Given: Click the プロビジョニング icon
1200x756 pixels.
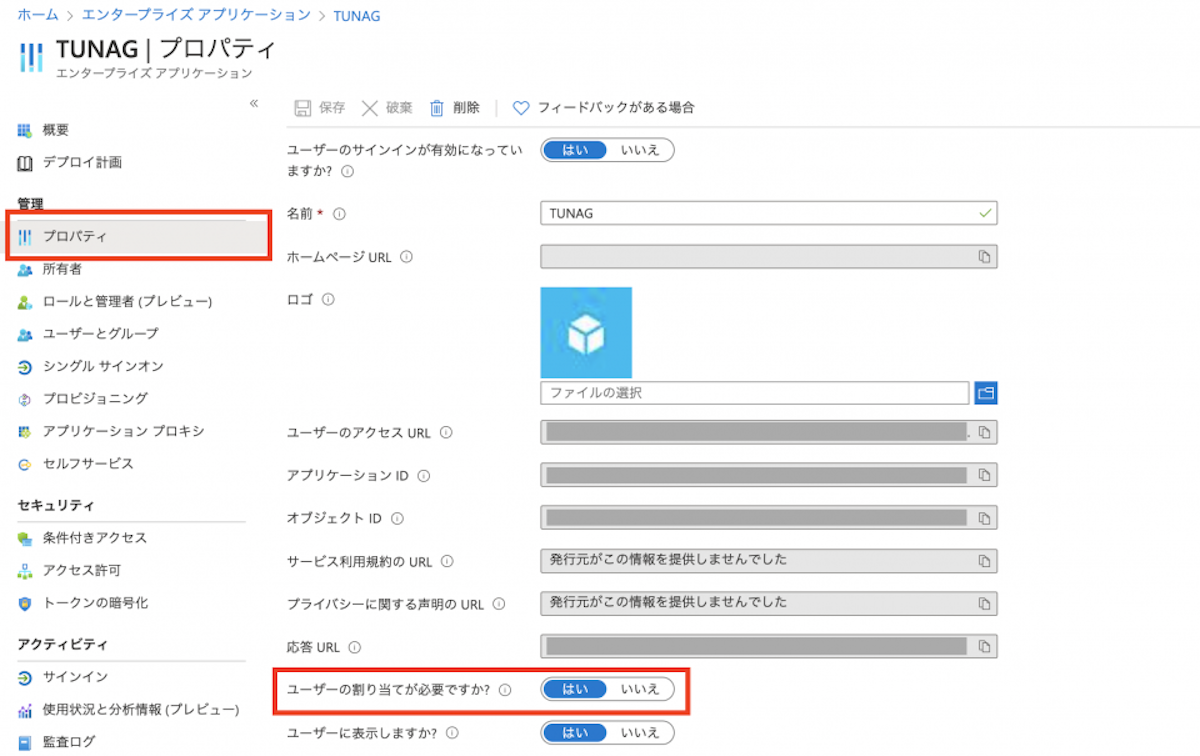Looking at the screenshot, I should click(x=25, y=399).
